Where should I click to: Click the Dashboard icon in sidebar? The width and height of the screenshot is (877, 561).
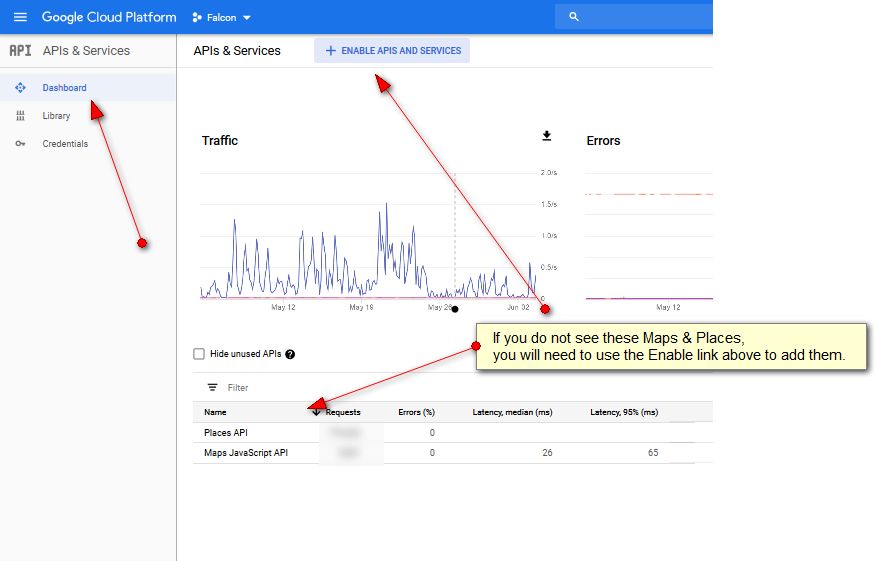point(20,88)
